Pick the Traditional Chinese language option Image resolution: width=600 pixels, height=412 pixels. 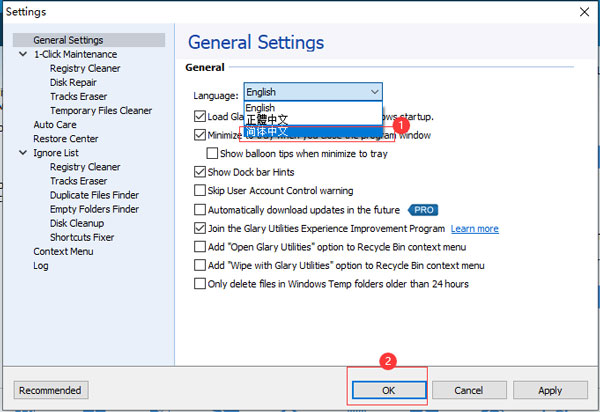[267, 119]
